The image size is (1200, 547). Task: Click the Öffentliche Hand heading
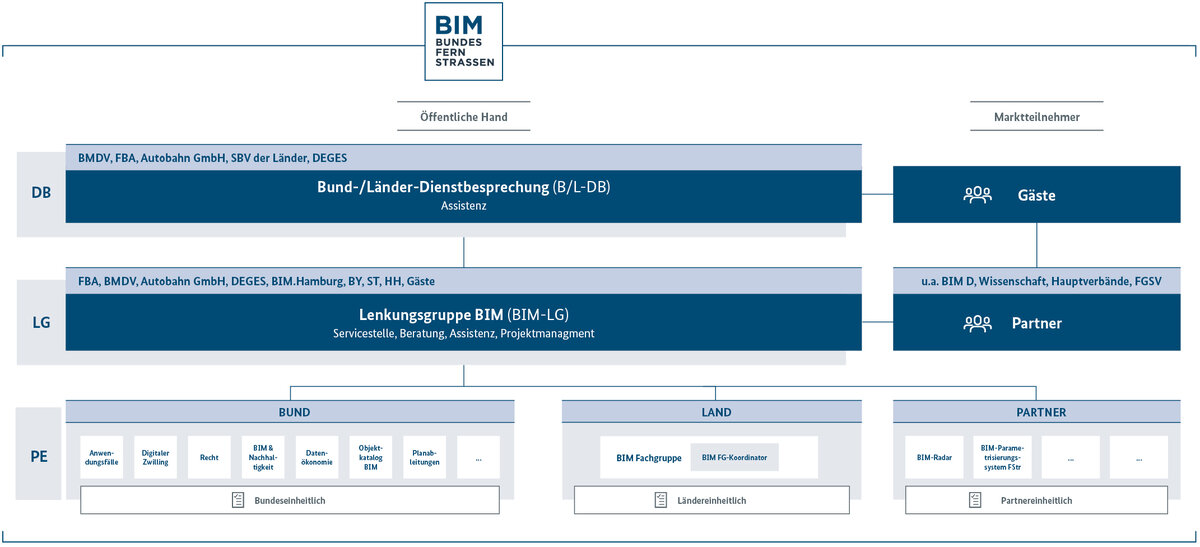(464, 117)
